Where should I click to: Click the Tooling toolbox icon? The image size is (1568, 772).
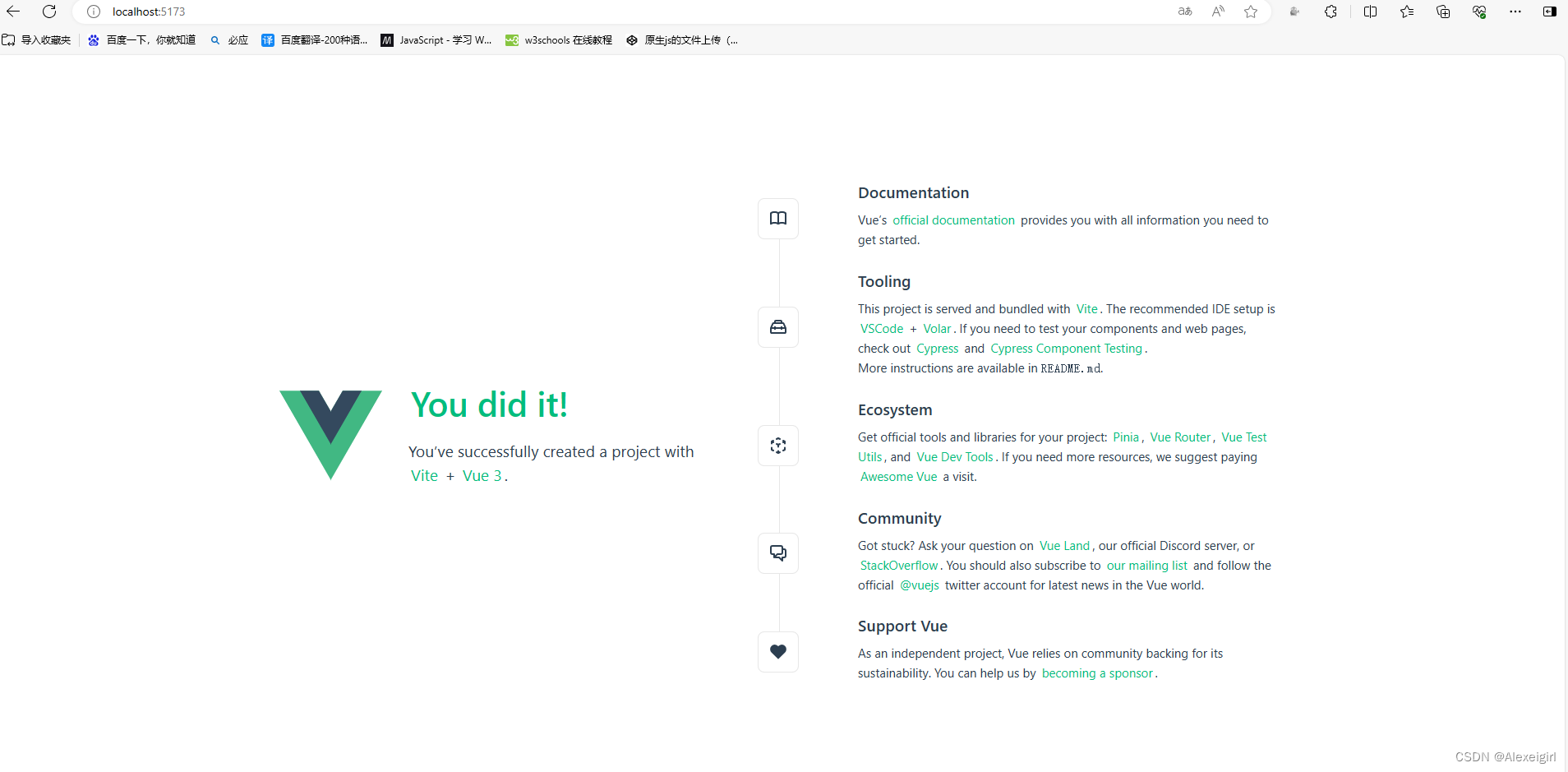point(778,327)
